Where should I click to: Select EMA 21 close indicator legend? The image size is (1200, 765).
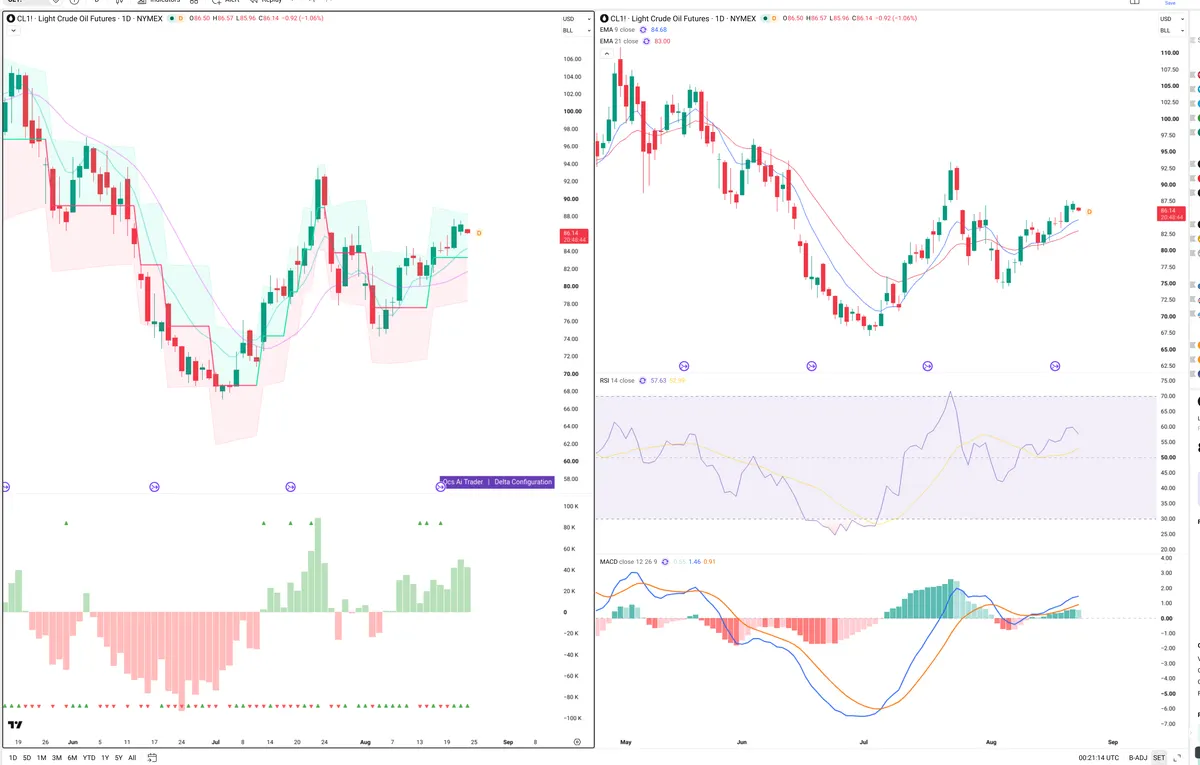pos(619,41)
